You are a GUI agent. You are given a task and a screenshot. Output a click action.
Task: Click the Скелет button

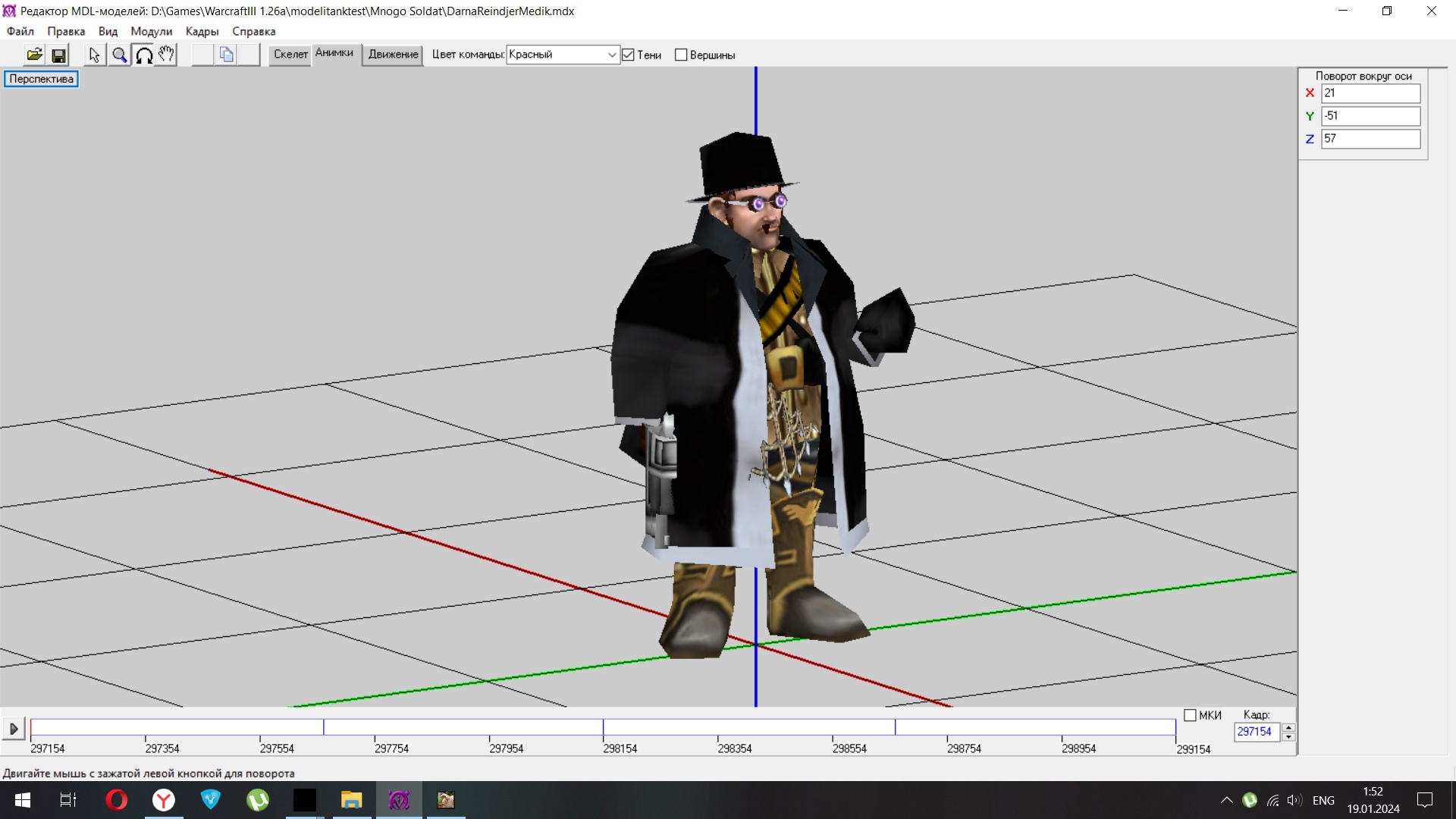click(x=290, y=55)
